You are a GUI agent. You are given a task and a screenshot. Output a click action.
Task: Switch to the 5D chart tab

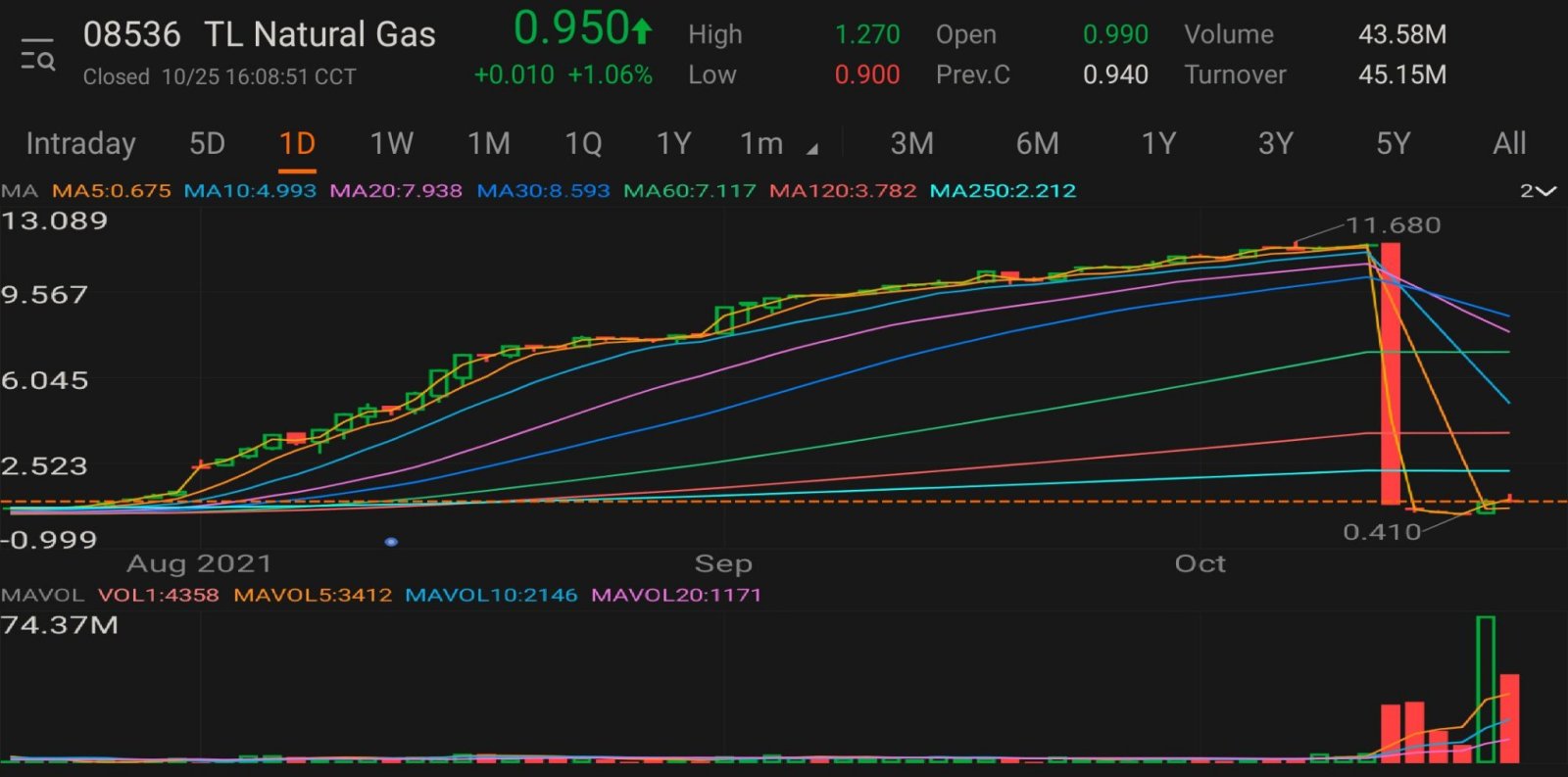click(x=207, y=144)
